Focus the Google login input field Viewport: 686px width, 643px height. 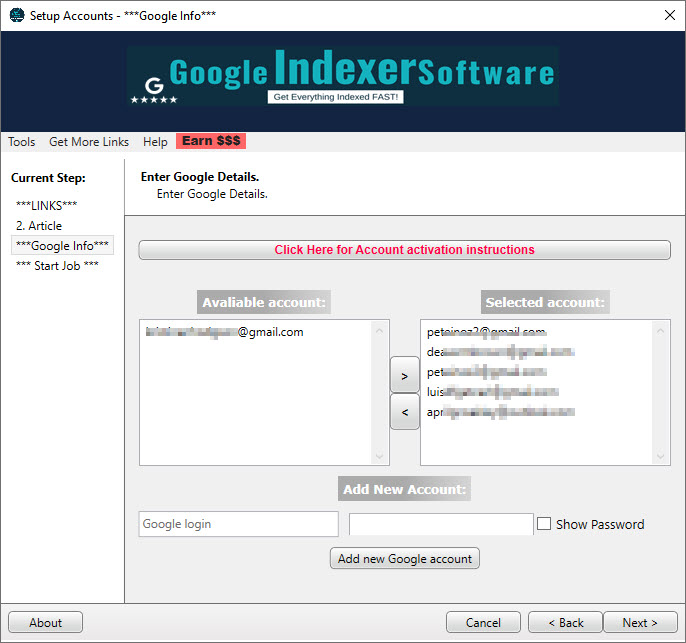pos(238,524)
